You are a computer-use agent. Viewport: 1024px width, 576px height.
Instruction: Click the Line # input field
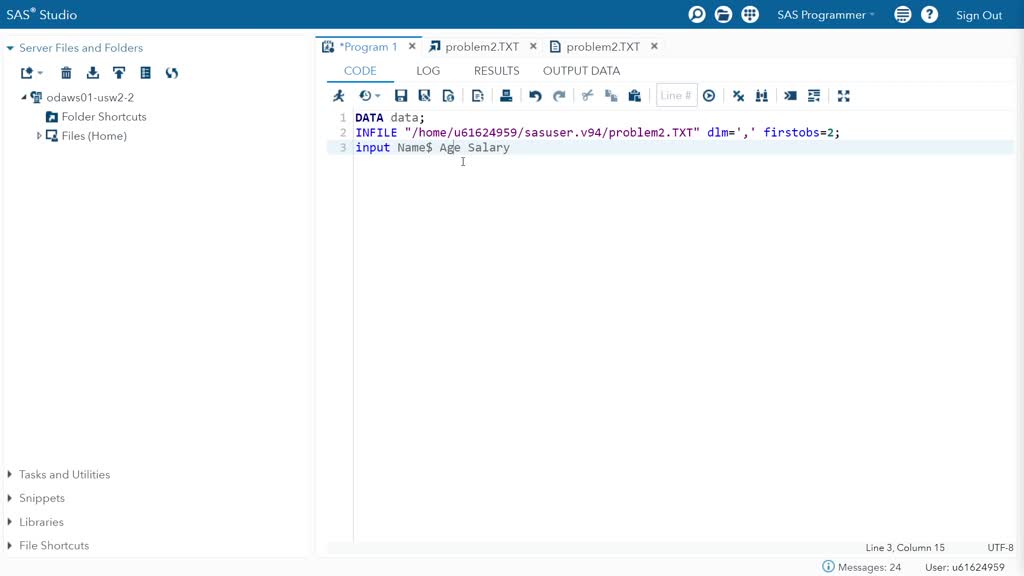pos(676,96)
